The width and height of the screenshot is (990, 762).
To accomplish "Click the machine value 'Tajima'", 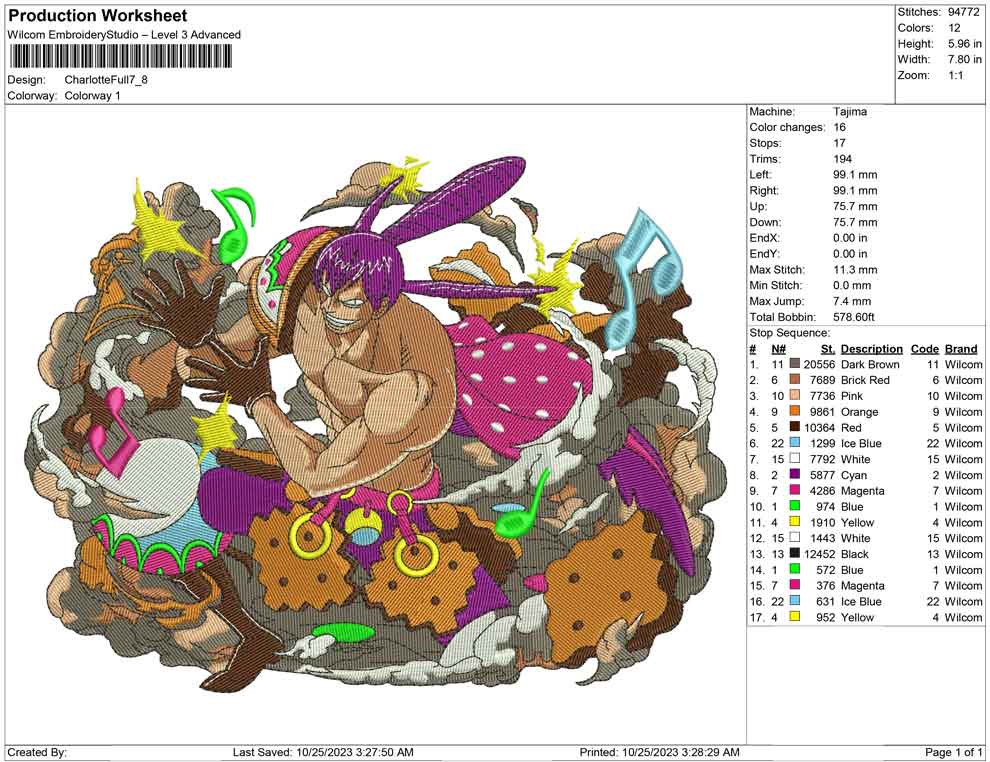I will 850,111.
